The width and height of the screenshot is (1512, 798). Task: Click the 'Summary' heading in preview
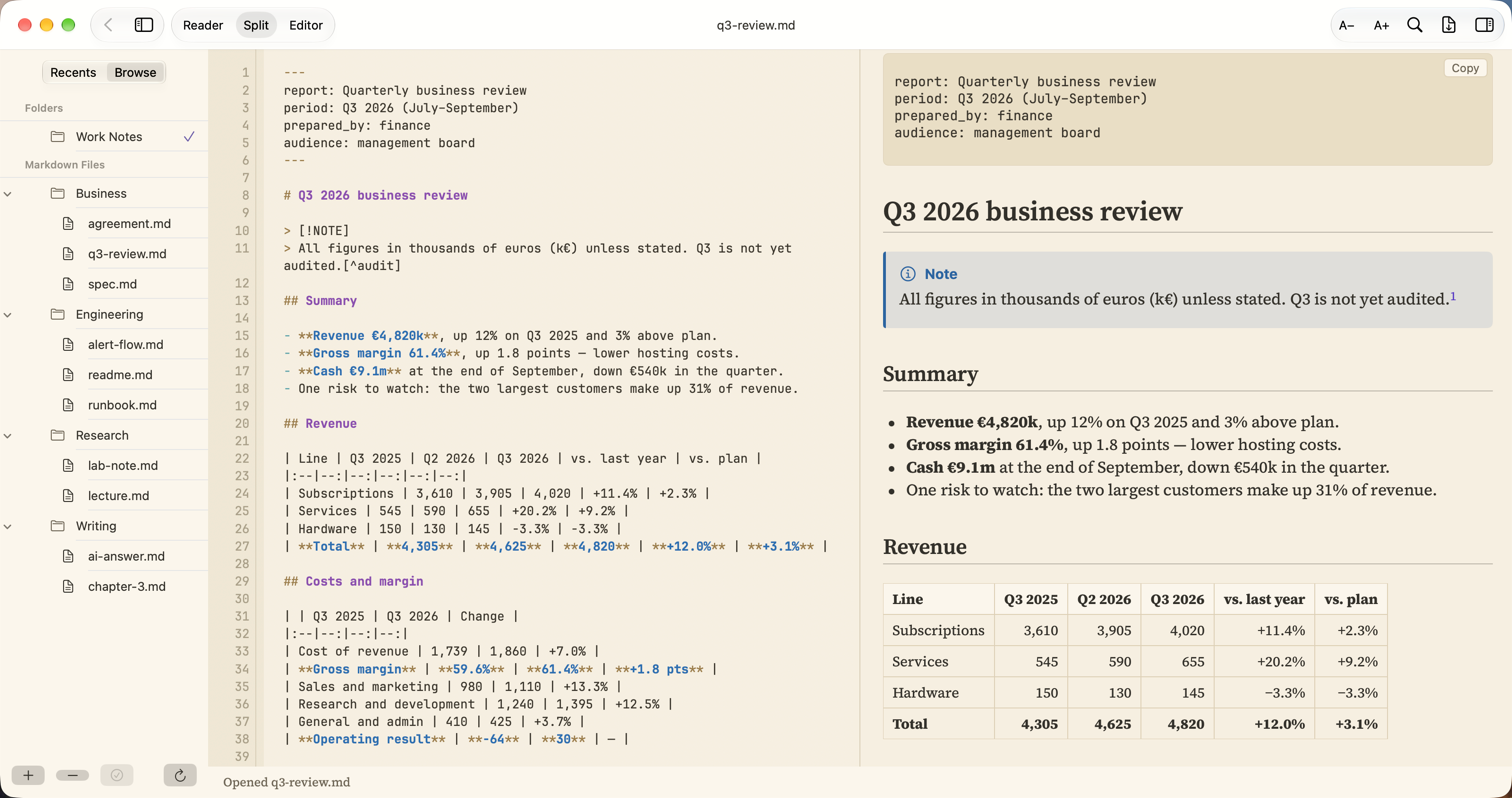click(x=930, y=374)
